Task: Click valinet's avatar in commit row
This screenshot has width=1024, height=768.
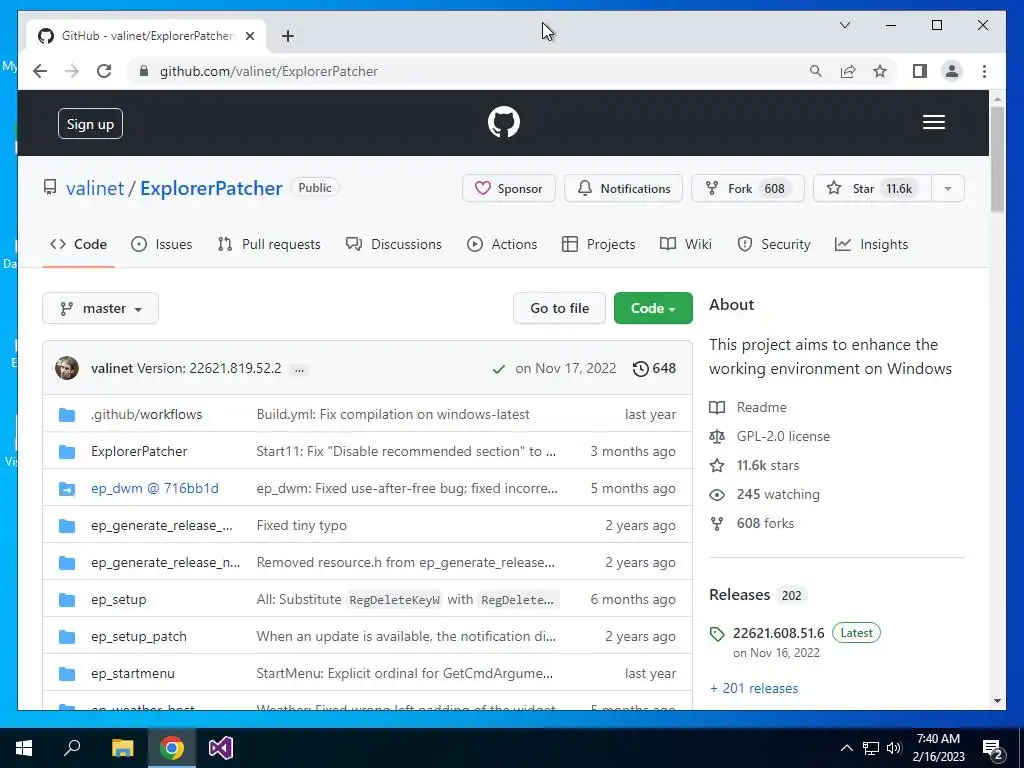Action: pyautogui.click(x=67, y=368)
